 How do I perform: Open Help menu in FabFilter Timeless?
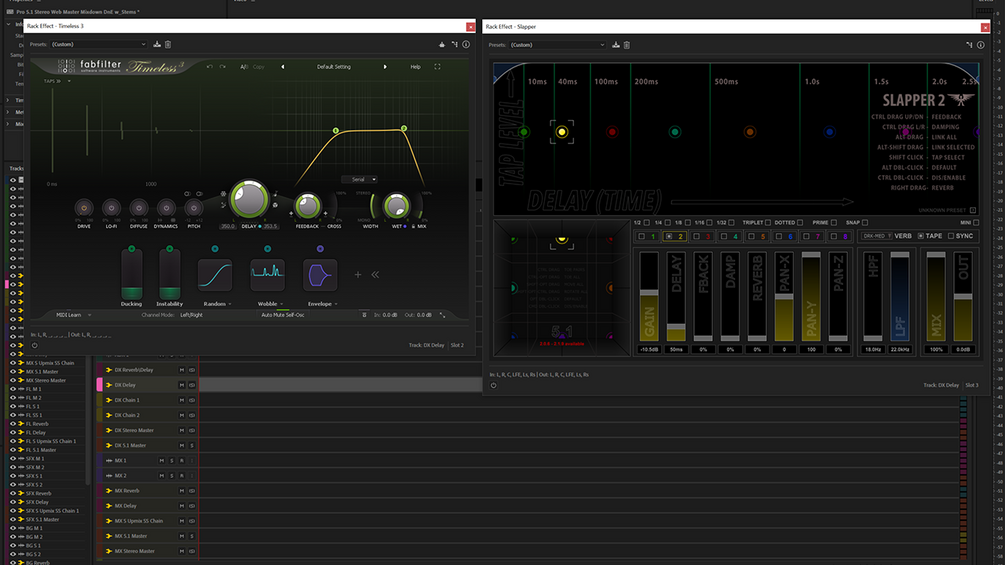click(415, 67)
